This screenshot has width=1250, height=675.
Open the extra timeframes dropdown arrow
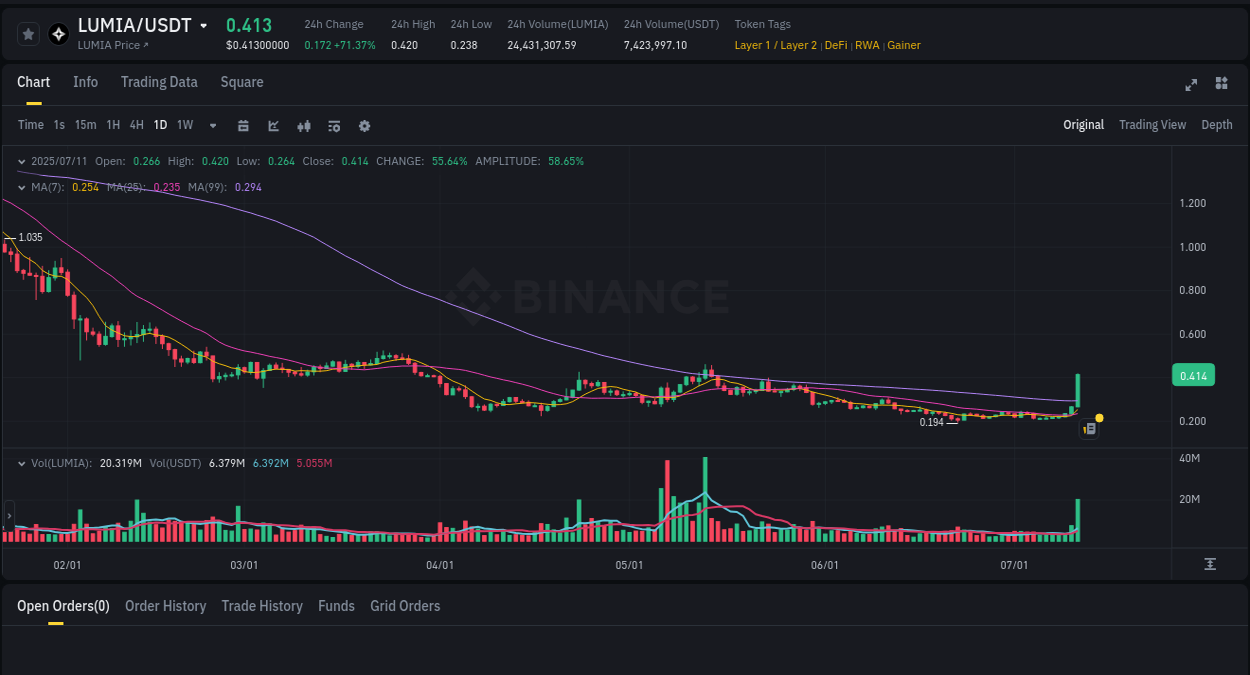[x=212, y=125]
